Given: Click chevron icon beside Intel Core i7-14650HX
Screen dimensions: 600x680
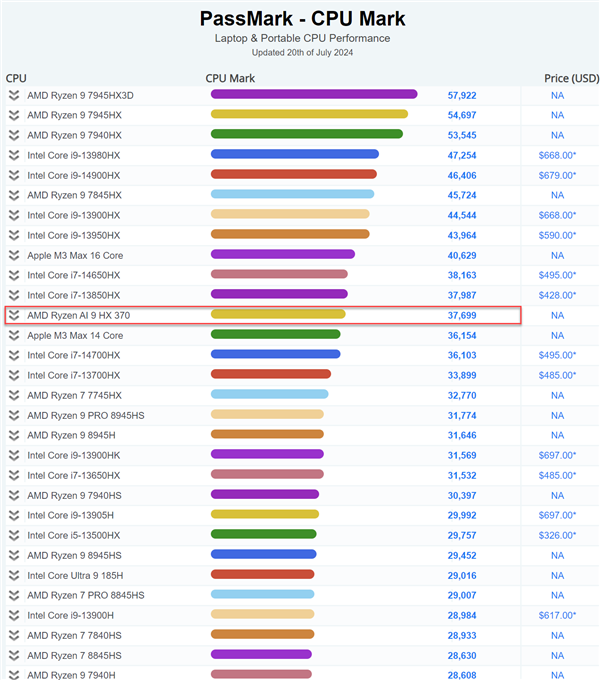Looking at the screenshot, I should (x=14, y=275).
